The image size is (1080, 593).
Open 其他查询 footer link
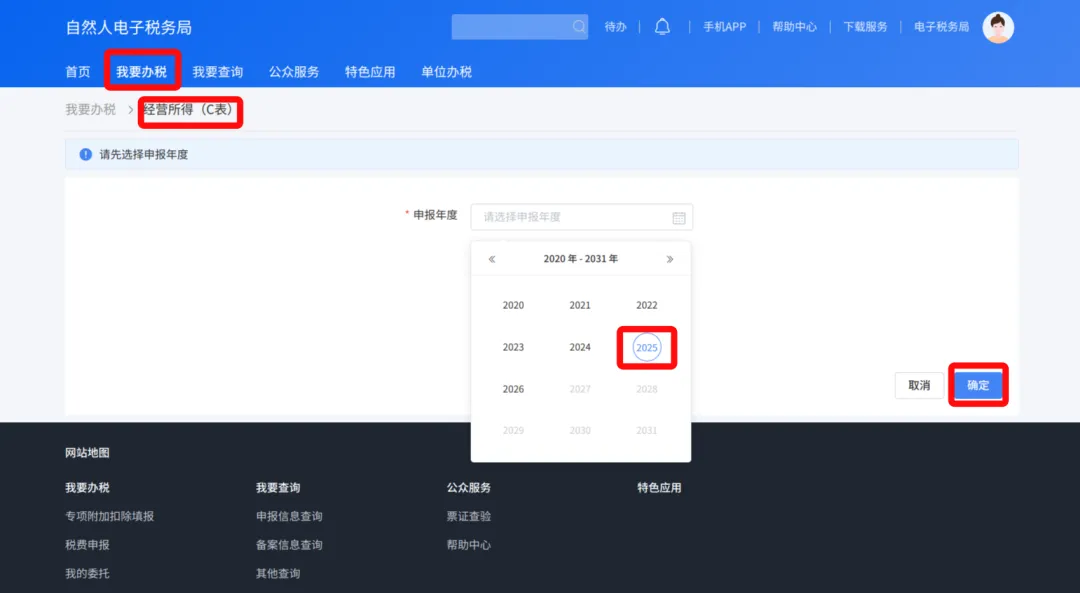tap(278, 573)
